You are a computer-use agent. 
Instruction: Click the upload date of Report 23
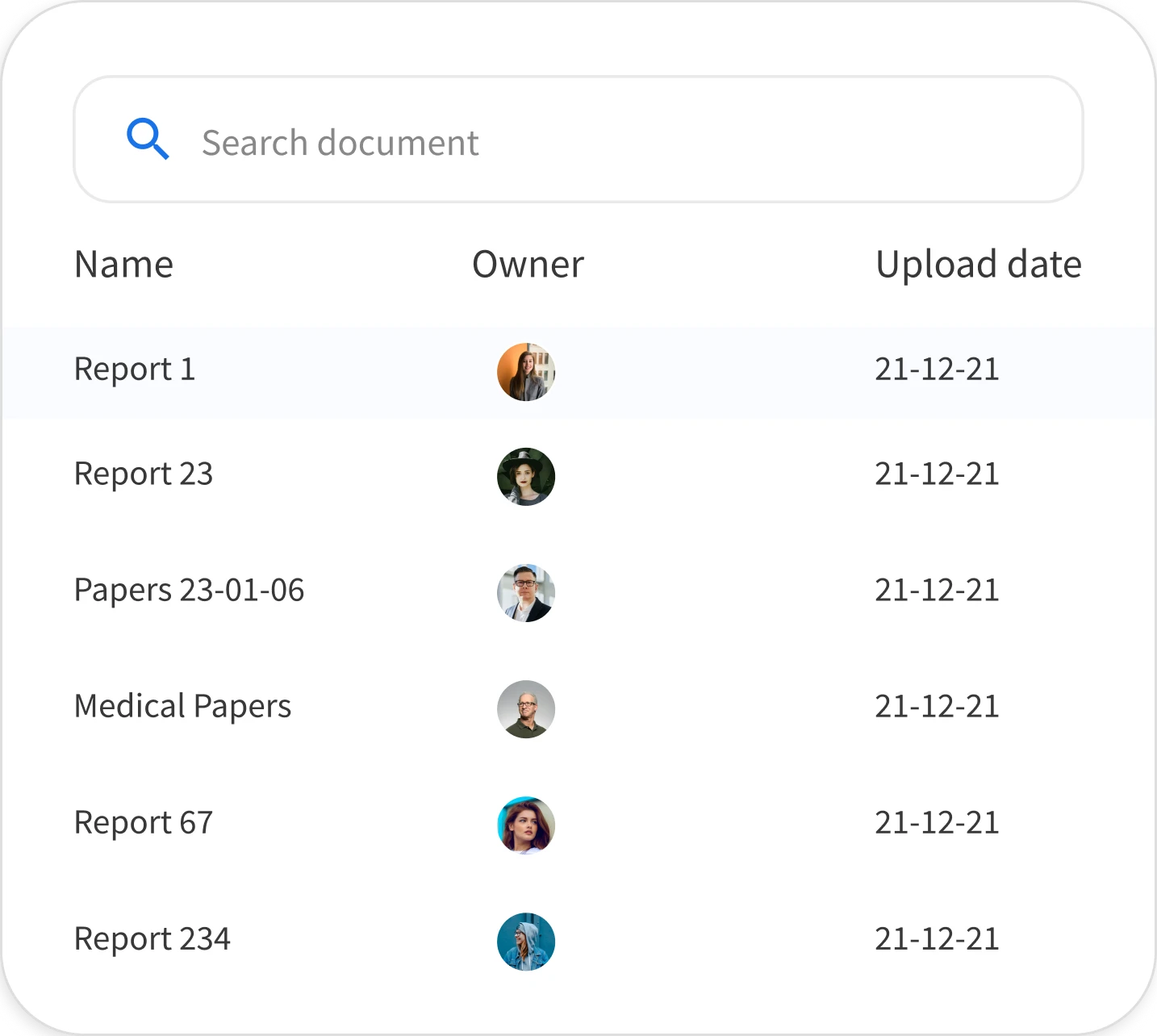pos(938,474)
